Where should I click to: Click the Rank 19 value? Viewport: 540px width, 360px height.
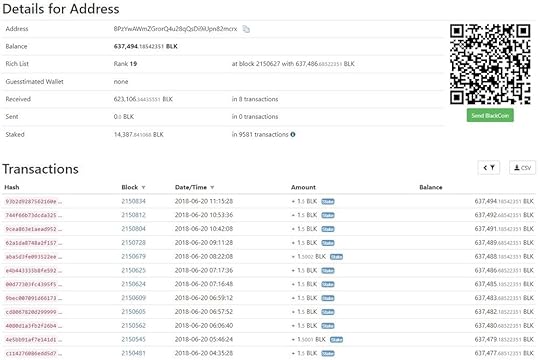tap(125, 64)
